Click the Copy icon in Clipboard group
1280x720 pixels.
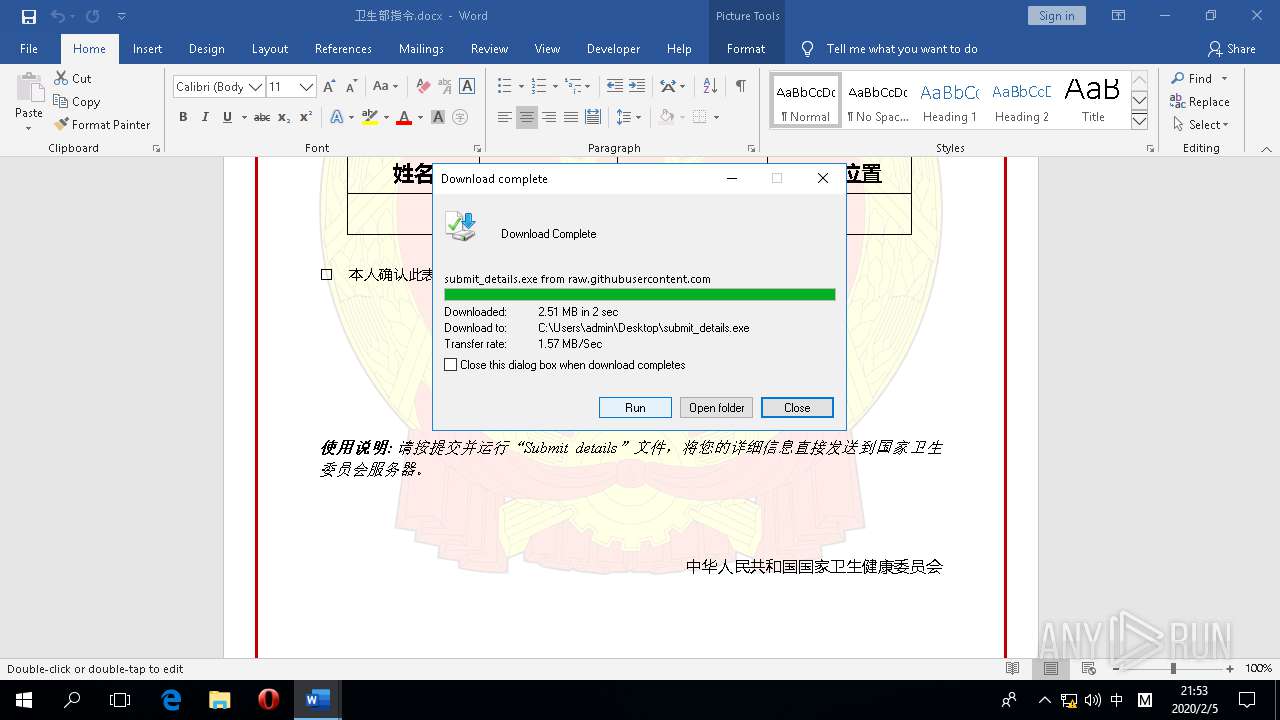pos(60,101)
